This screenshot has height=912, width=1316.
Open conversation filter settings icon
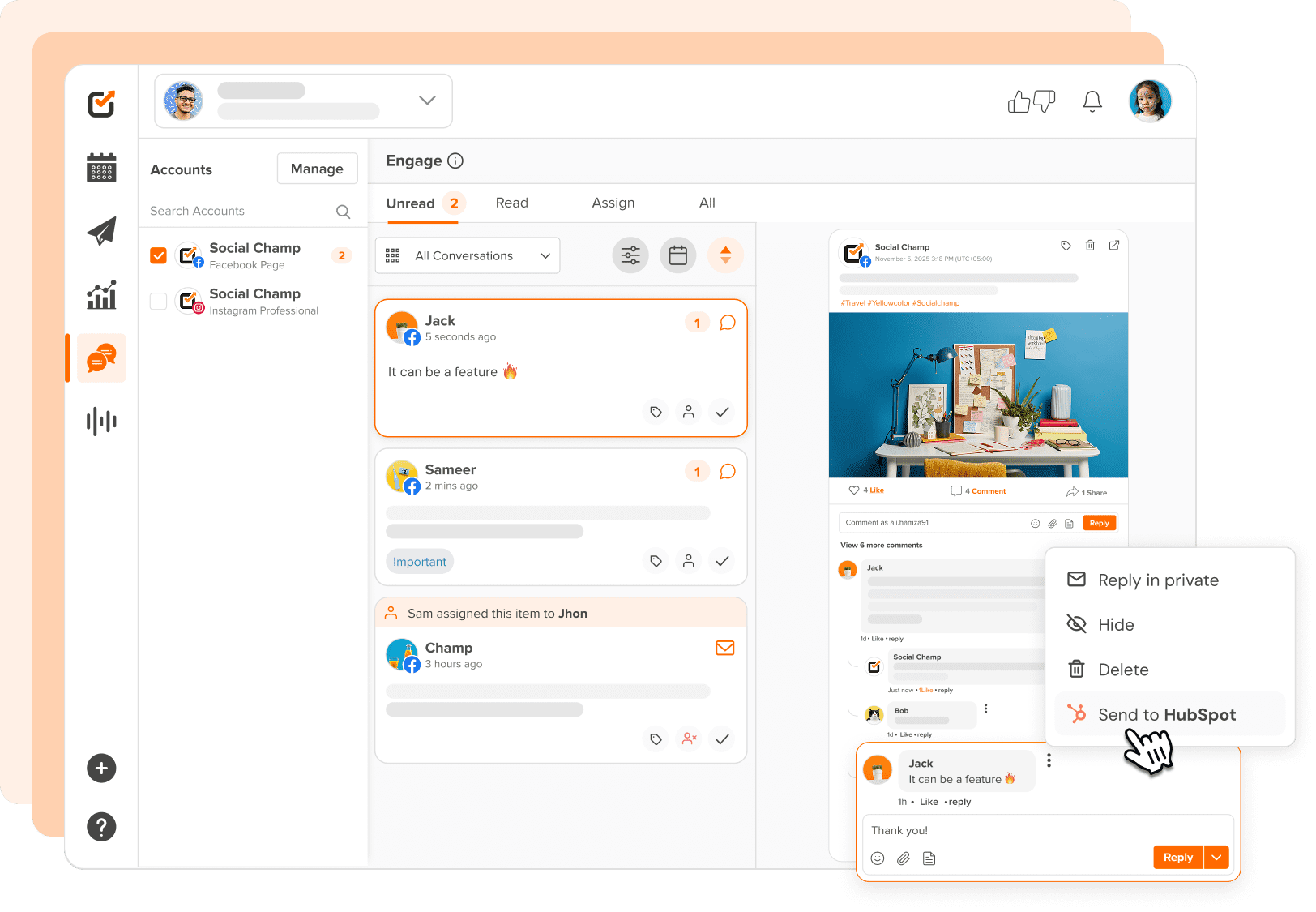[630, 255]
